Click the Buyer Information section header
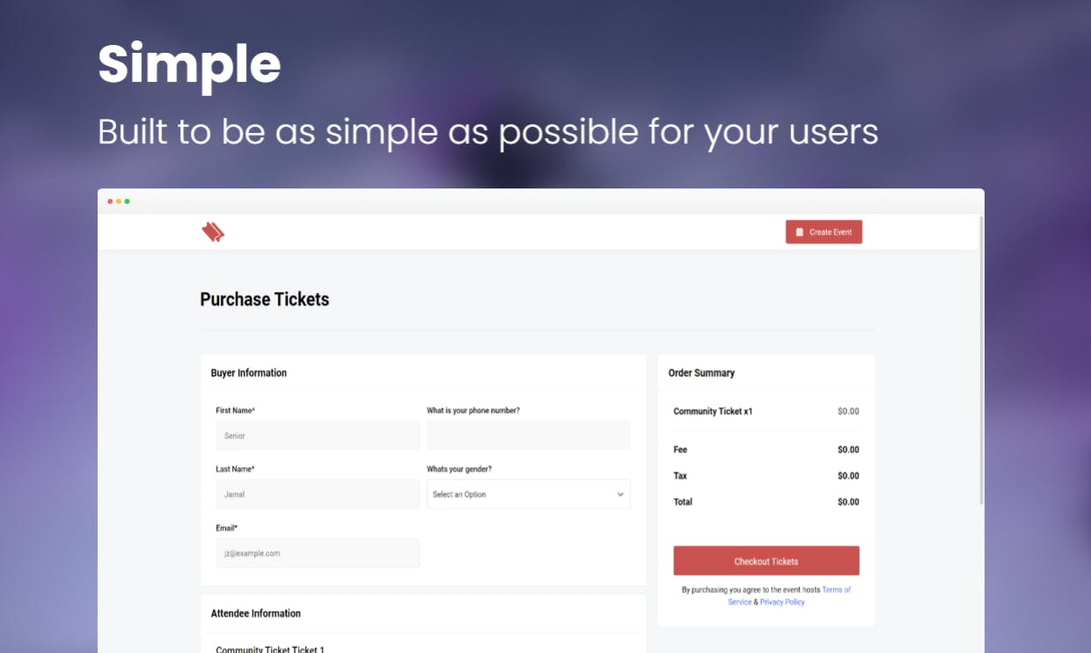 pos(249,373)
